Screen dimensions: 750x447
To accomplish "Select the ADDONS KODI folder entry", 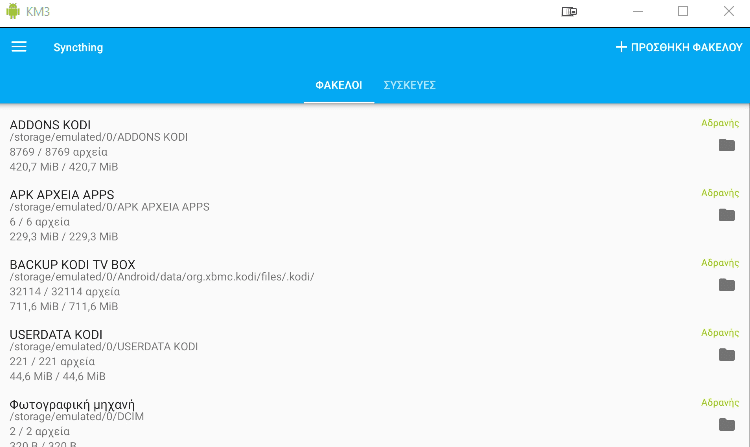I will click(375, 145).
